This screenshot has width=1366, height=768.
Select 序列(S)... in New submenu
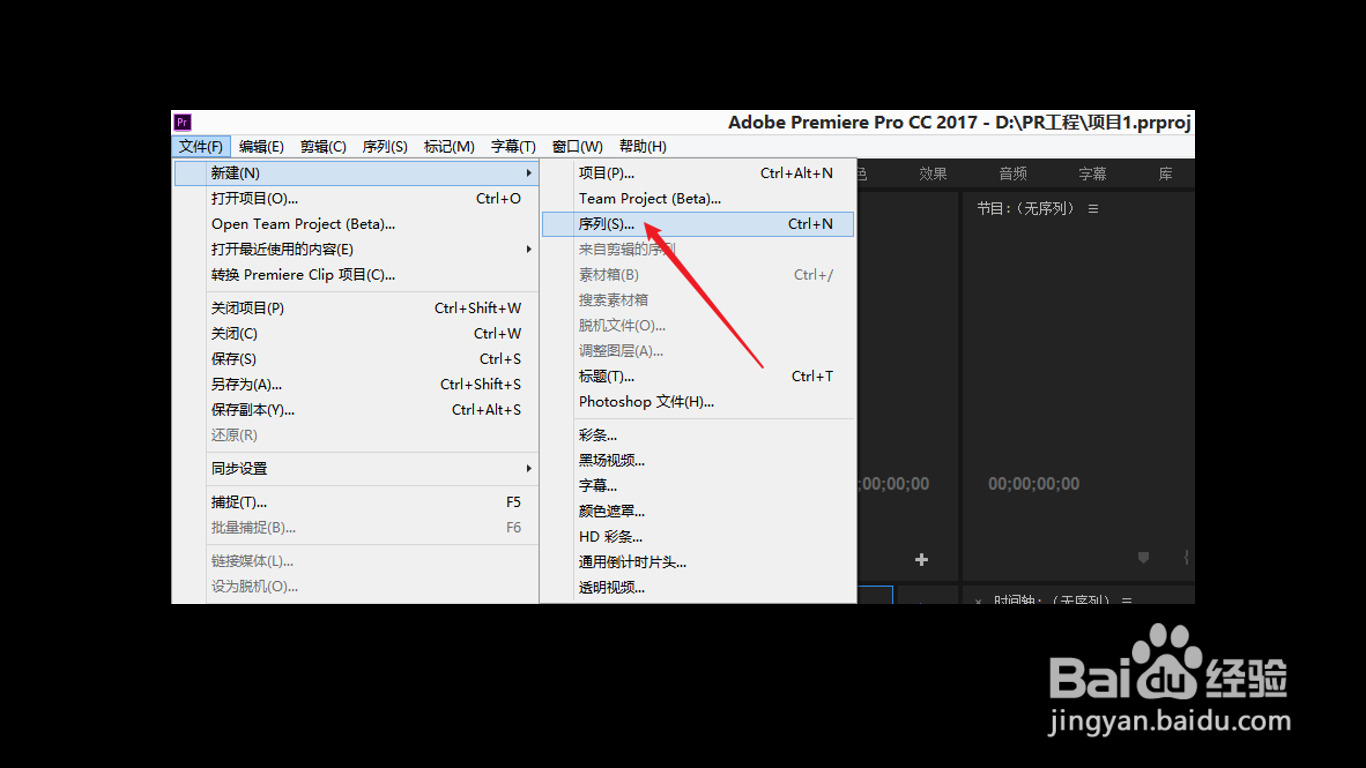[x=698, y=224]
